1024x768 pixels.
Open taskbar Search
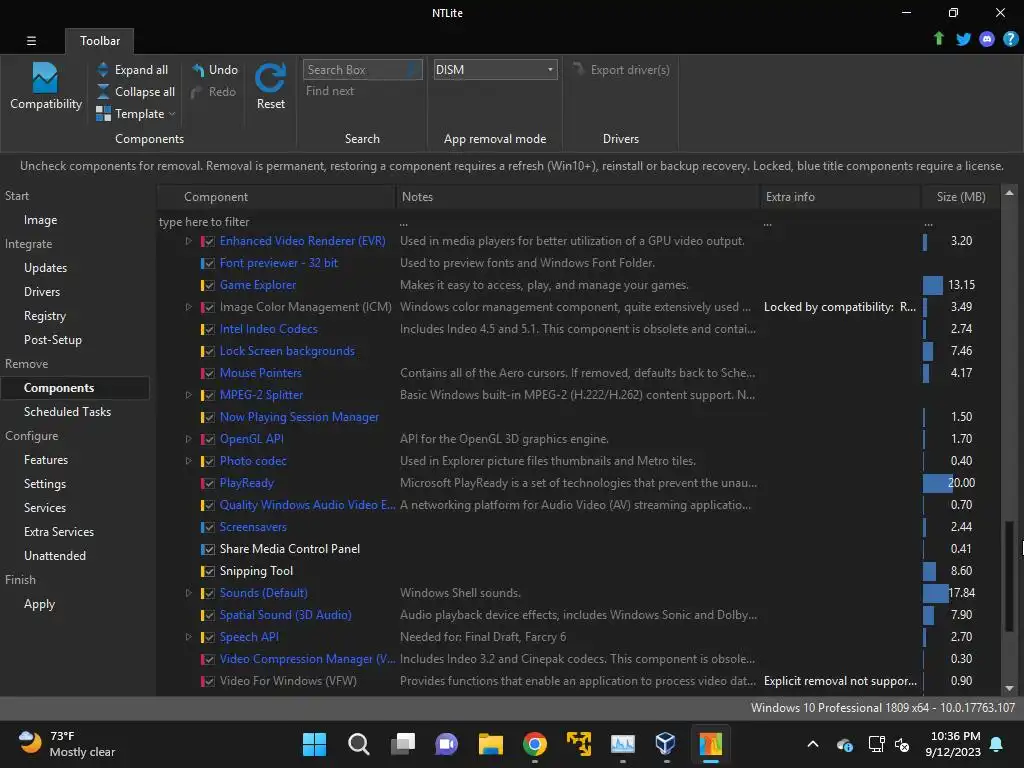tap(359, 744)
